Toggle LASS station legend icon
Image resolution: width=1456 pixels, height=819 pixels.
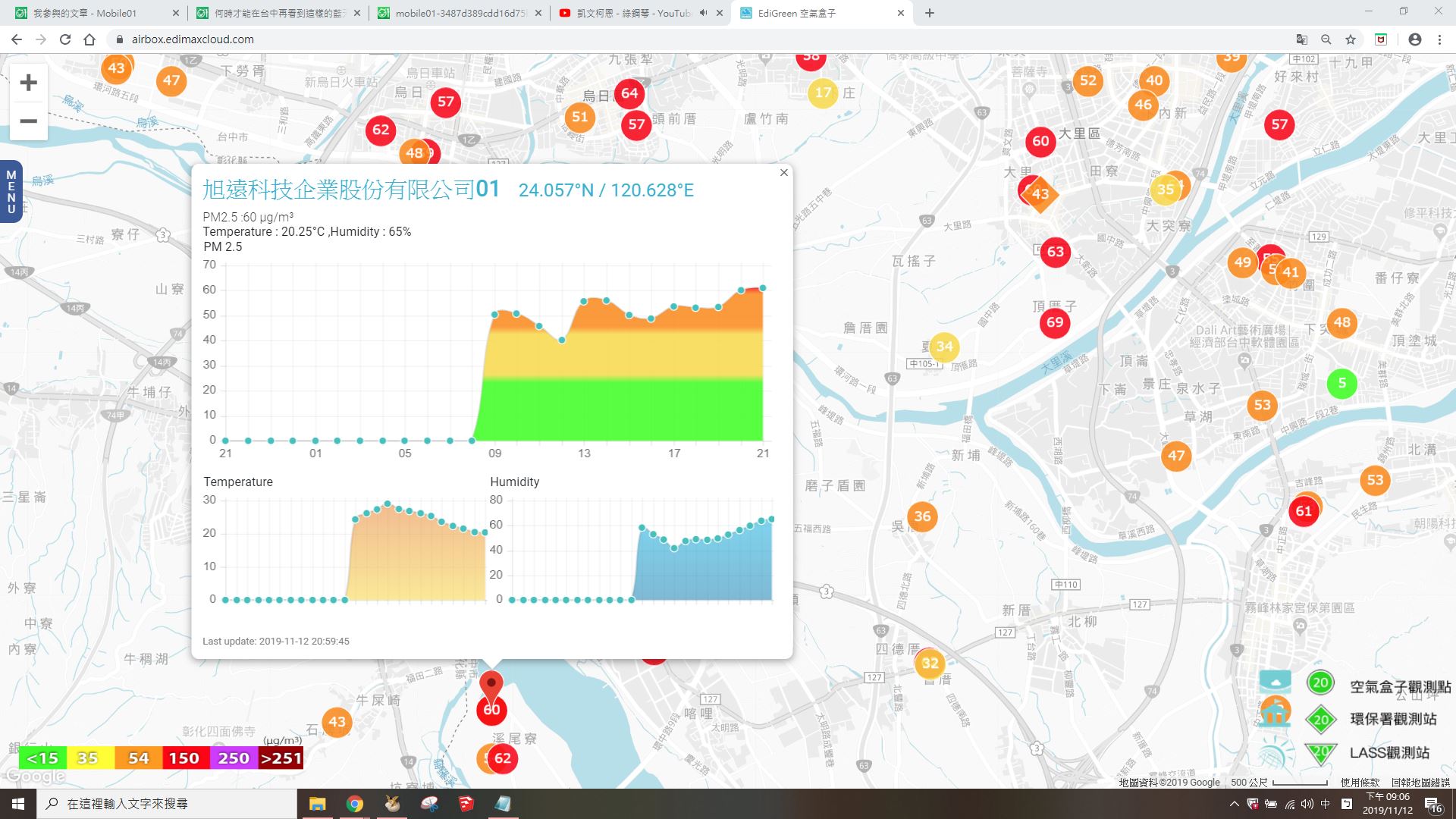point(1320,753)
